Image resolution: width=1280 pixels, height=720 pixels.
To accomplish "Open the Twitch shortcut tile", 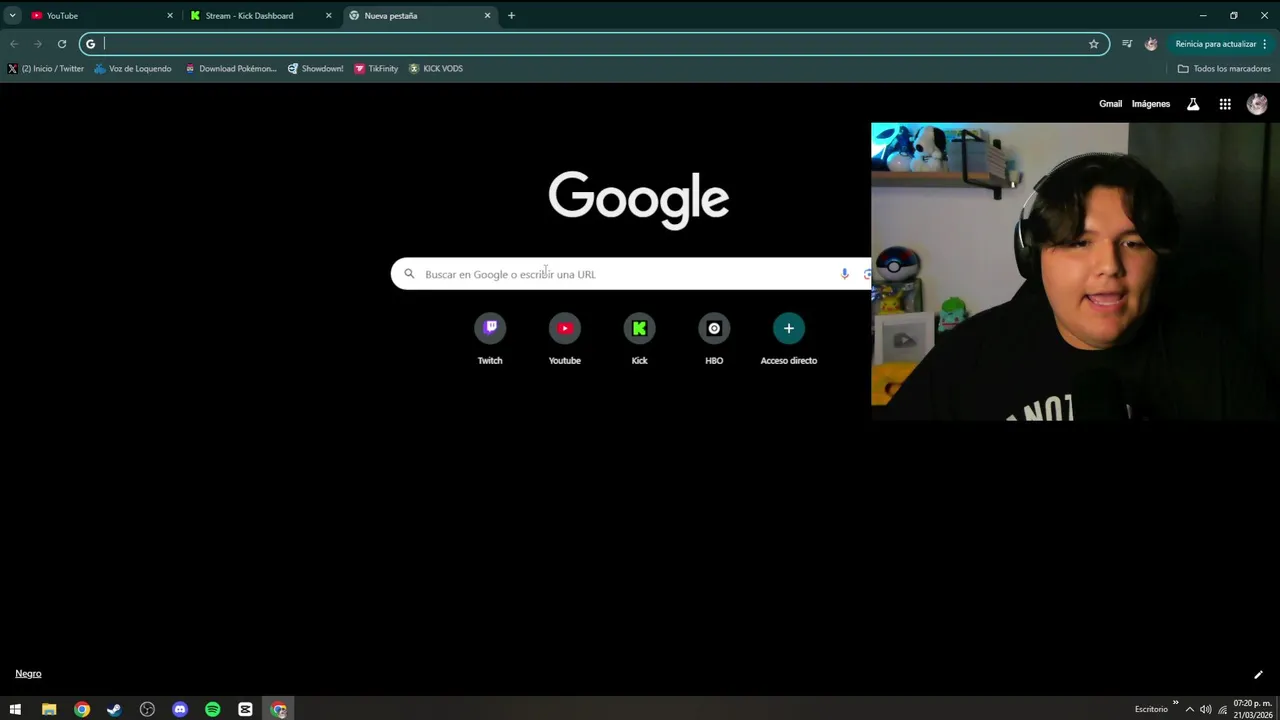I will [490, 340].
